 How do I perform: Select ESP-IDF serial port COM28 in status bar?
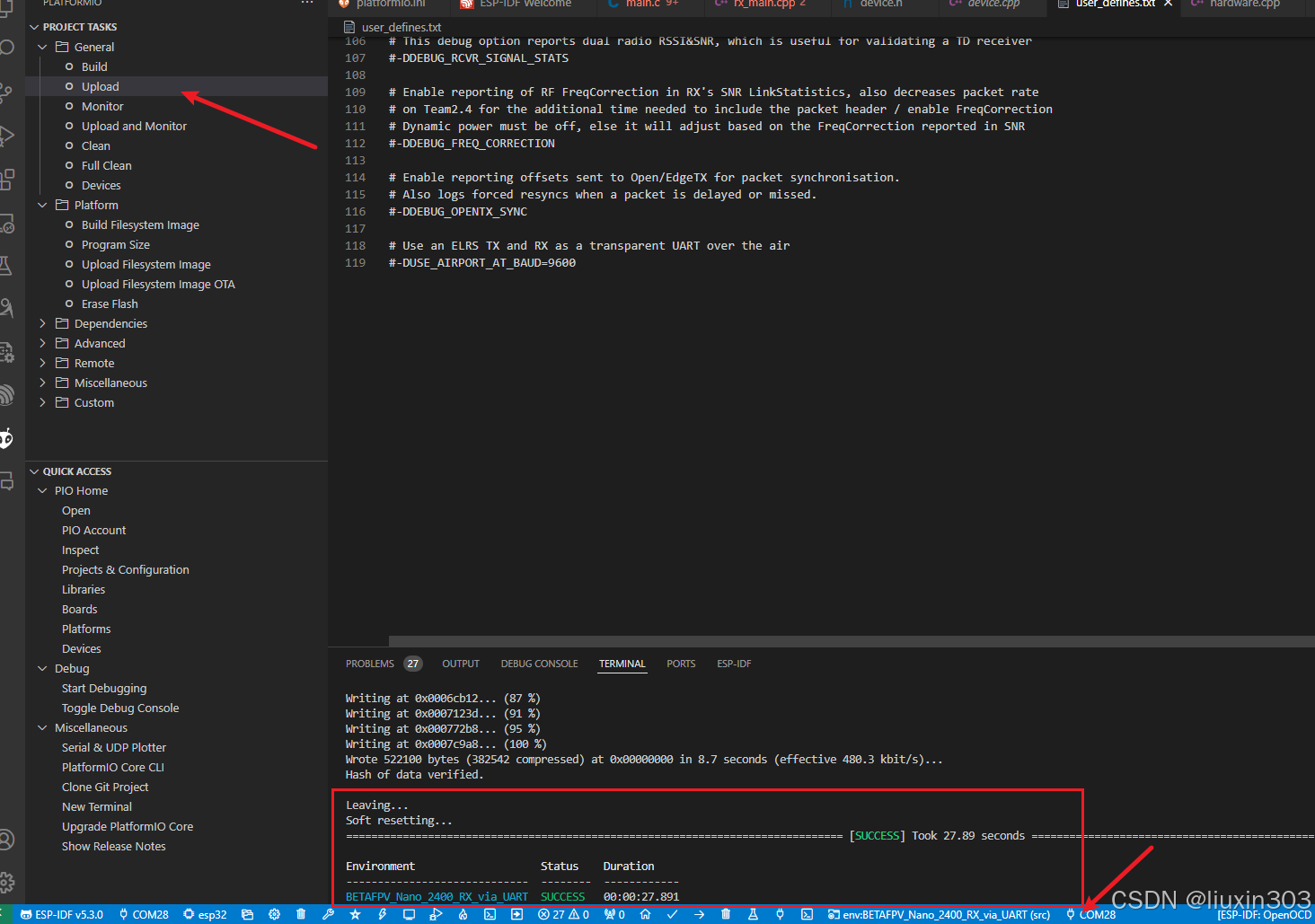point(144,914)
